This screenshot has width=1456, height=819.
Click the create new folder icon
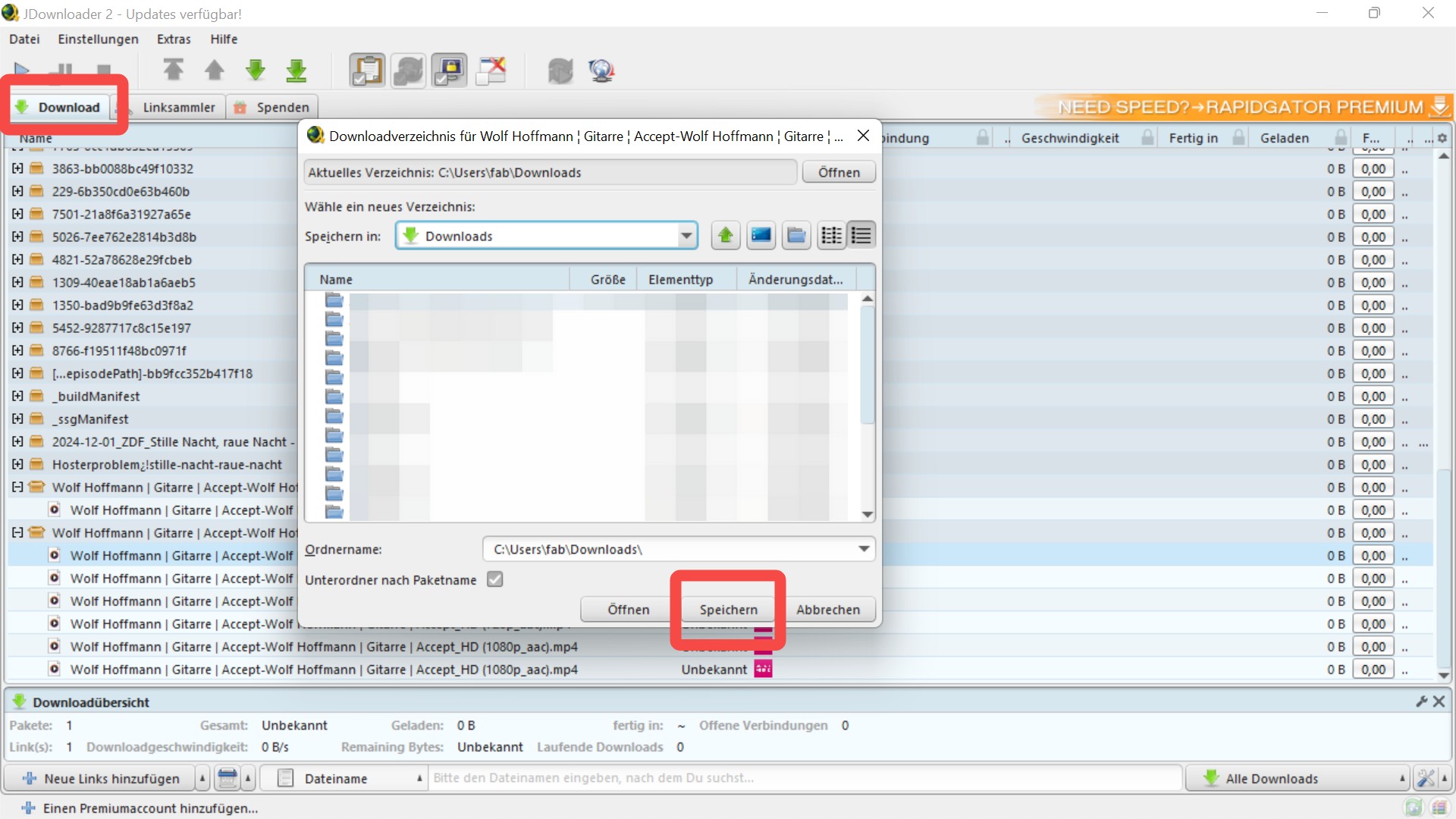pyautogui.click(x=795, y=236)
